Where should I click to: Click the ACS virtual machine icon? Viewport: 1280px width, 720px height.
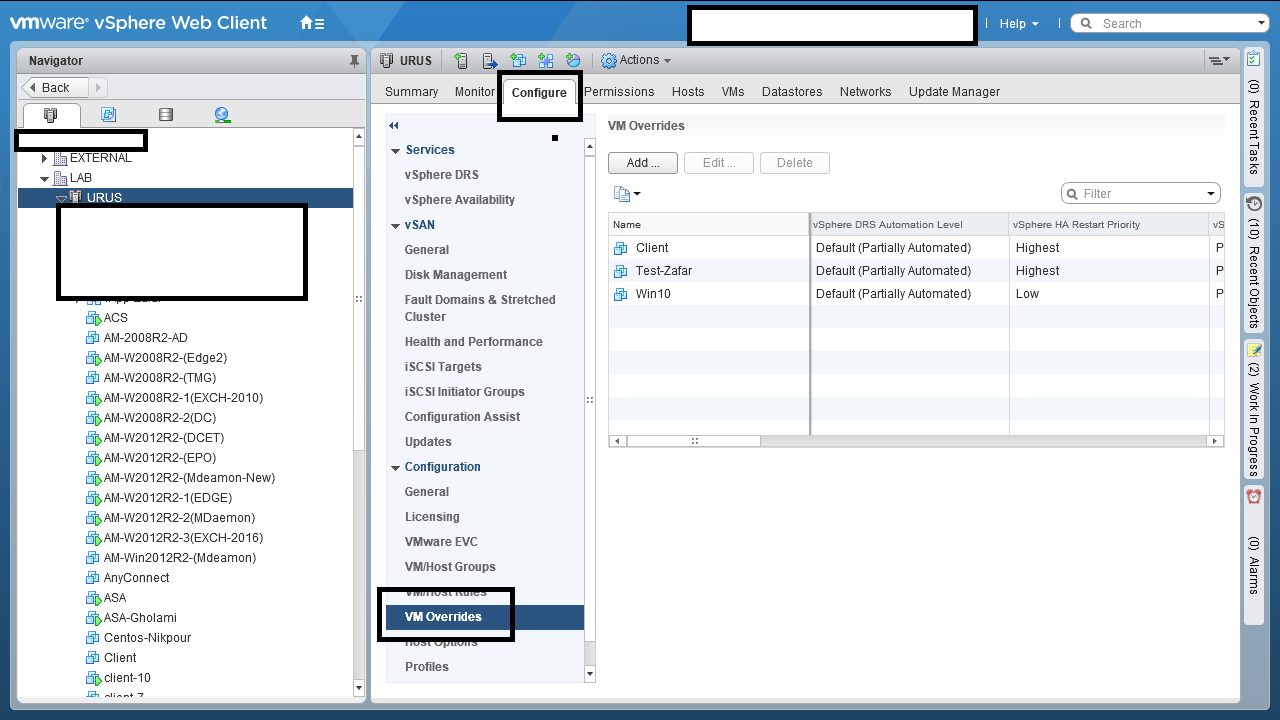pos(94,318)
